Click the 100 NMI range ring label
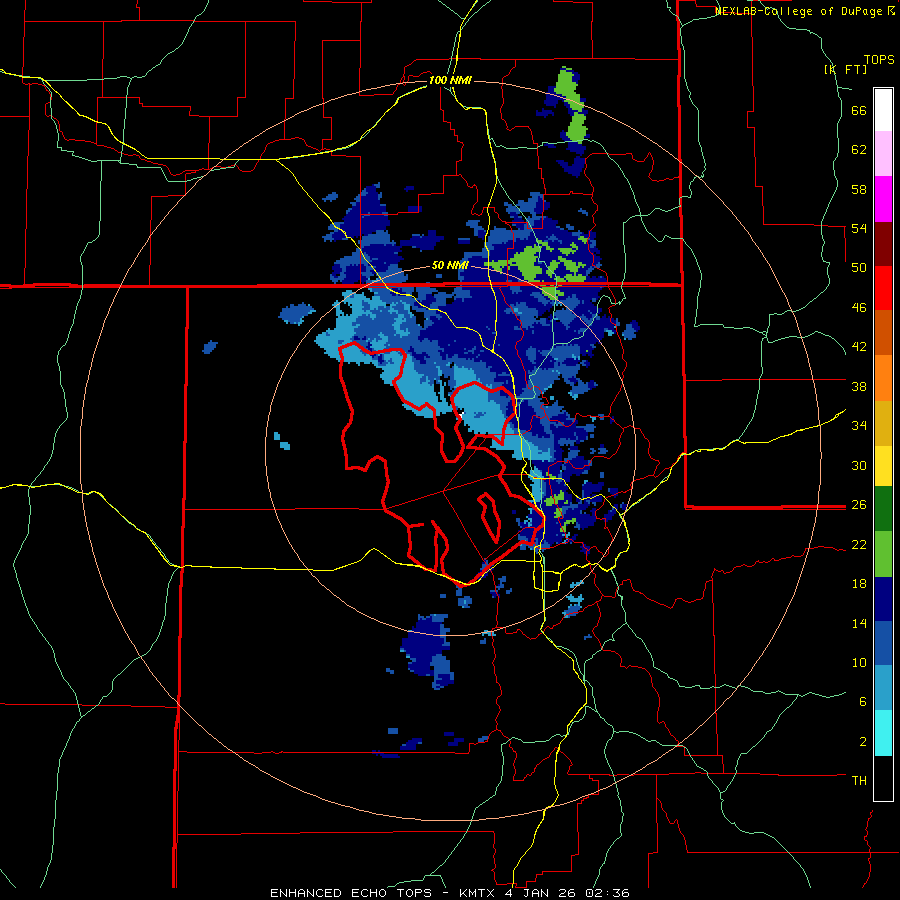The height and width of the screenshot is (900, 900). [x=450, y=80]
